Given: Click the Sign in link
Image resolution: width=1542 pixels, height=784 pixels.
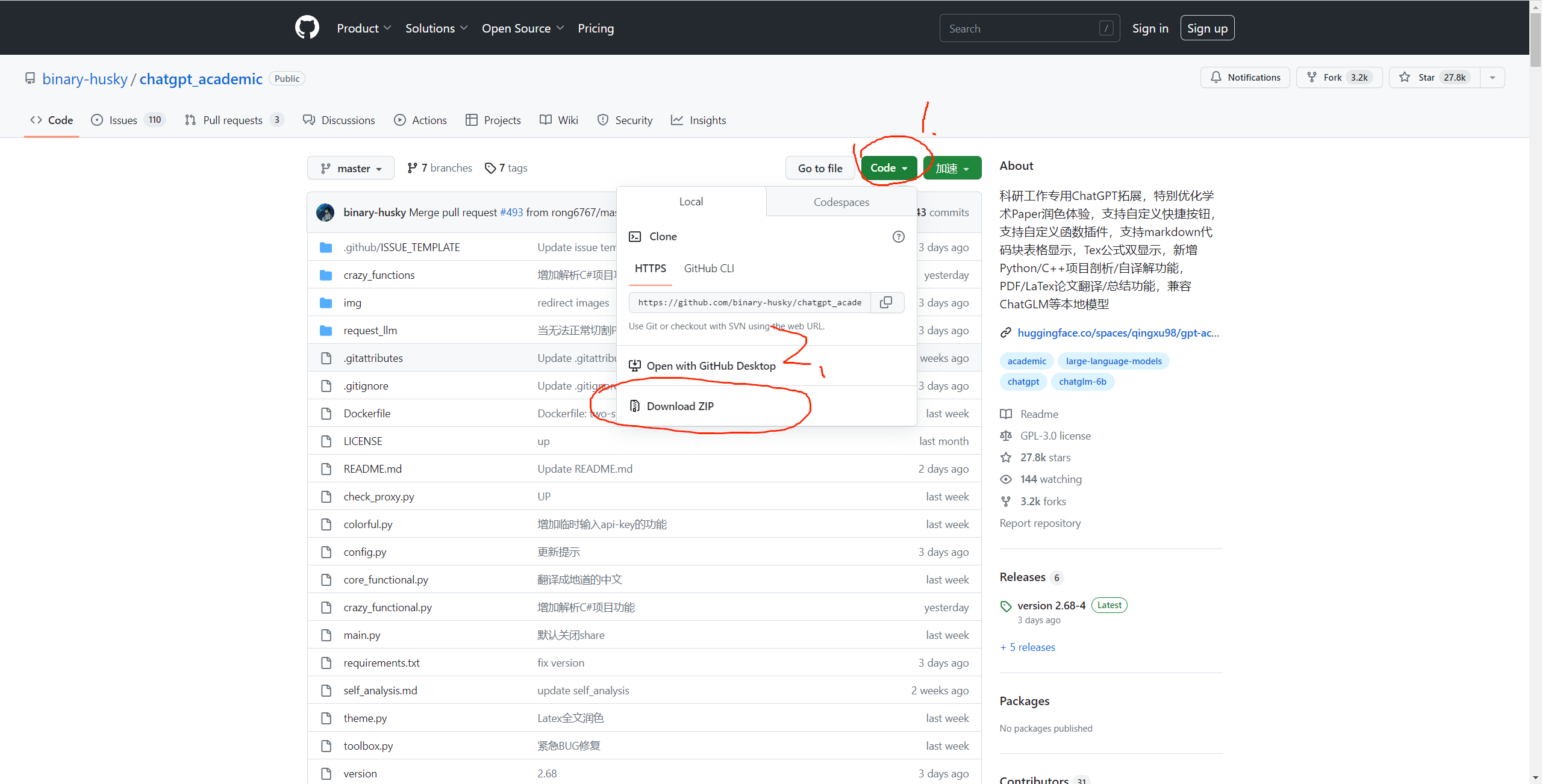Looking at the screenshot, I should tap(1150, 28).
